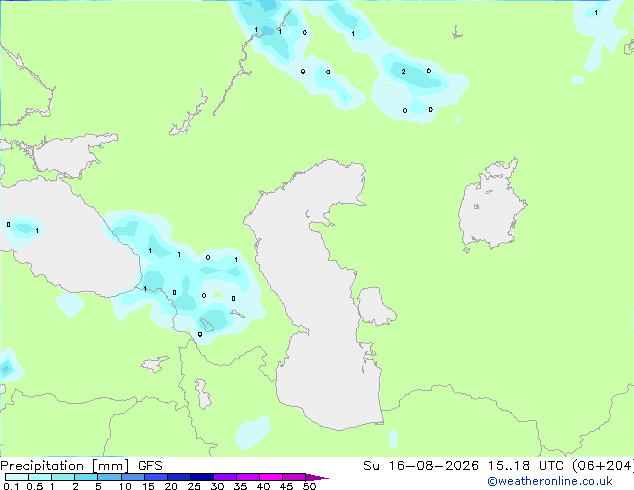
Task: Click the '10' legend tick label
Action: coord(125,486)
